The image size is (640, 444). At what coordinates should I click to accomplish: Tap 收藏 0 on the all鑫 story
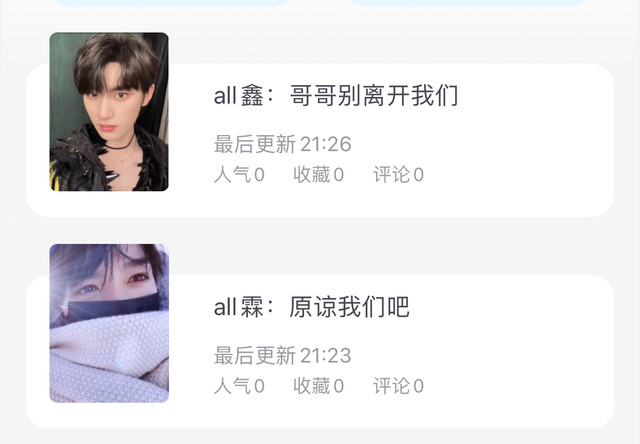[318, 175]
